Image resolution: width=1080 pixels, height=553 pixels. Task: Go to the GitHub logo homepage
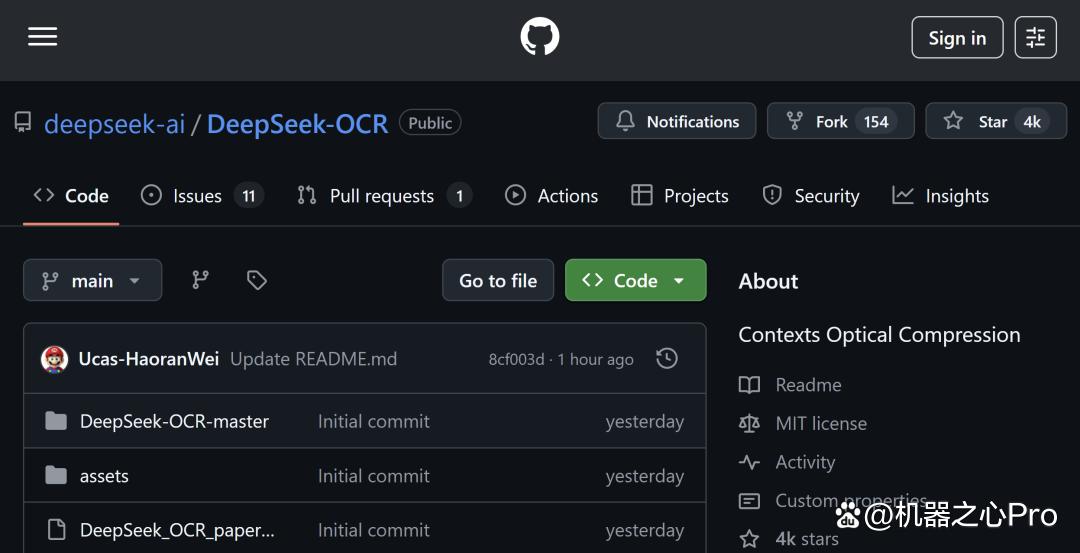539,36
